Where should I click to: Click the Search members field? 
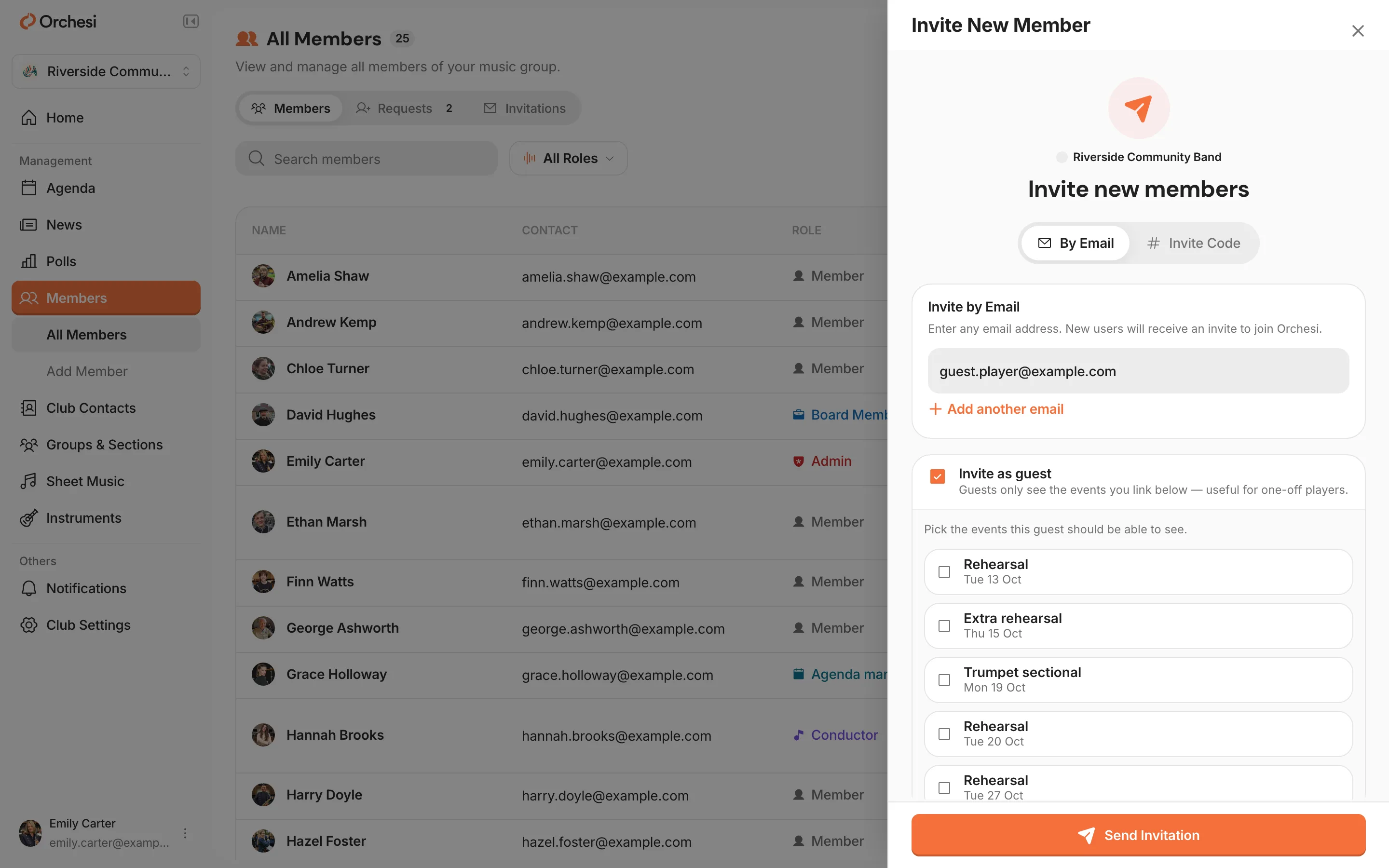[366, 159]
